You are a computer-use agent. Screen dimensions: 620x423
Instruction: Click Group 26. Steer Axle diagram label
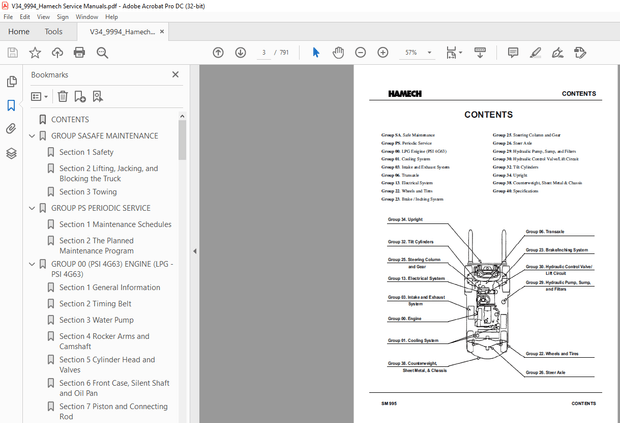(x=545, y=372)
